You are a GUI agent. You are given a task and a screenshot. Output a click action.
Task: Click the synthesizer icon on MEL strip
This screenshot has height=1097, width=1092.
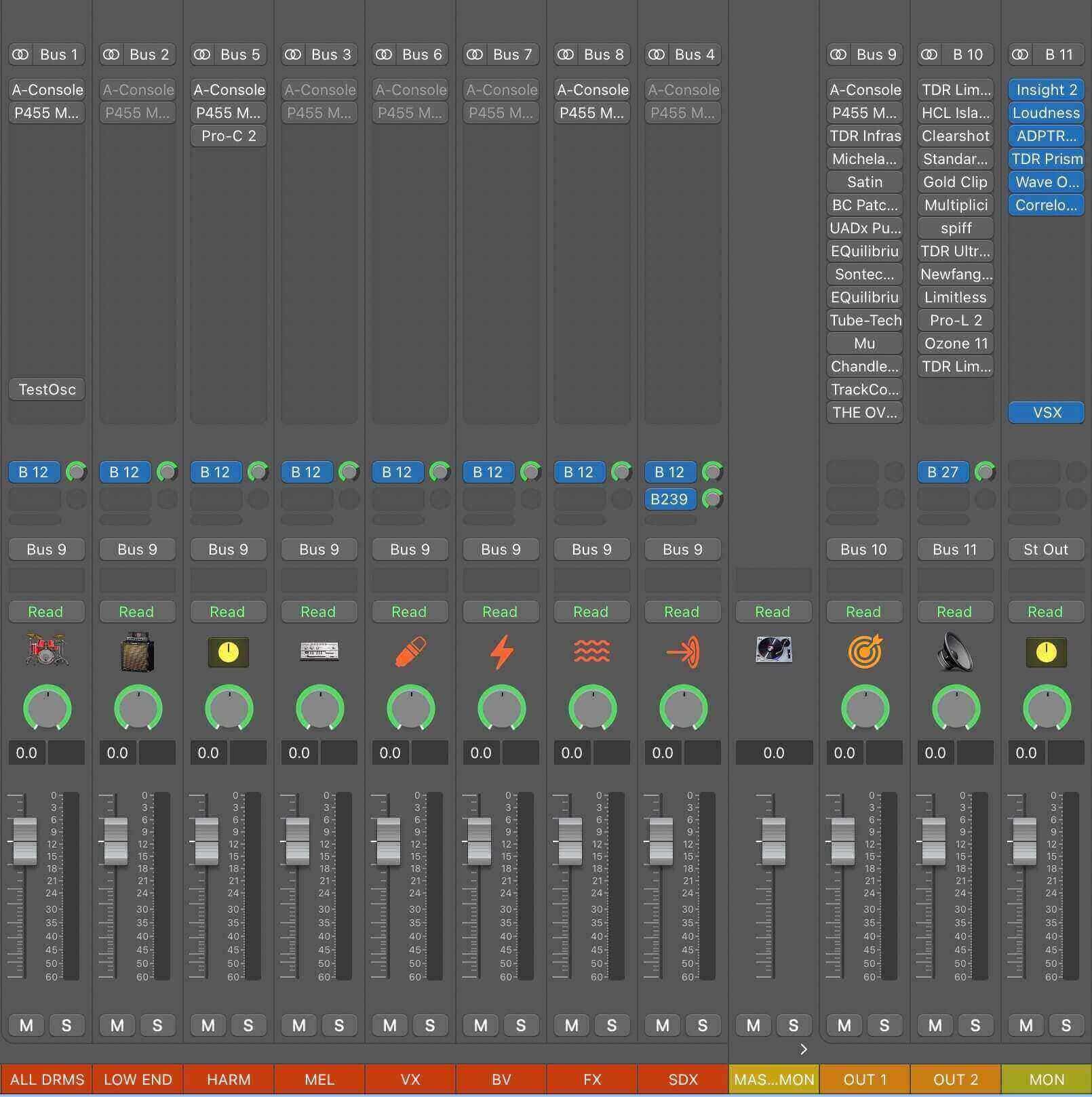(x=319, y=652)
